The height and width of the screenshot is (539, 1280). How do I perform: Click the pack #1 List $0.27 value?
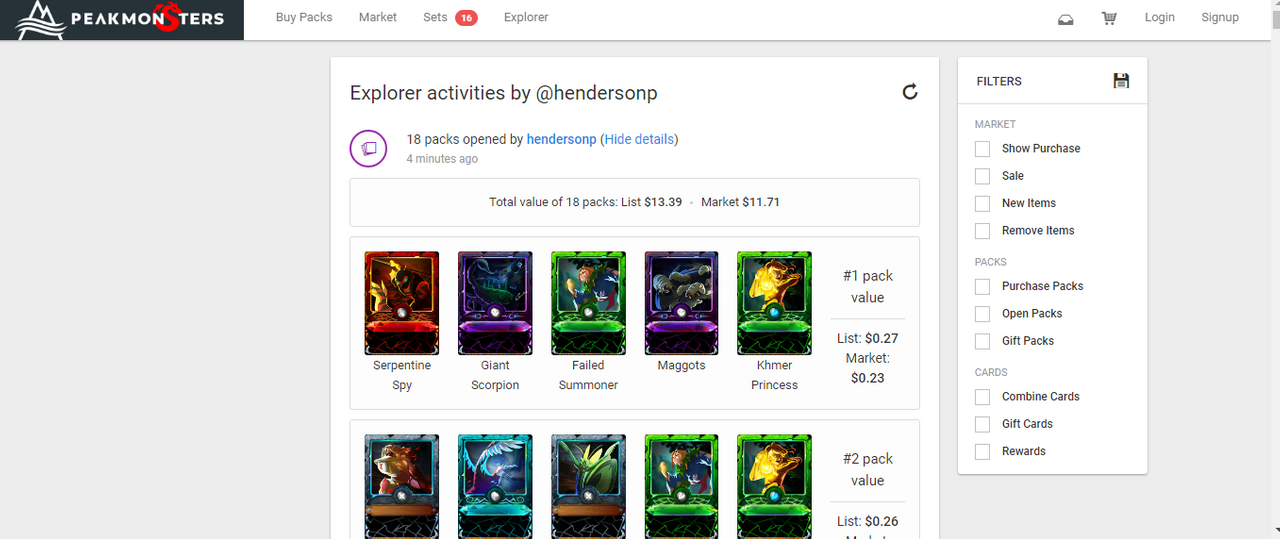click(x=868, y=338)
